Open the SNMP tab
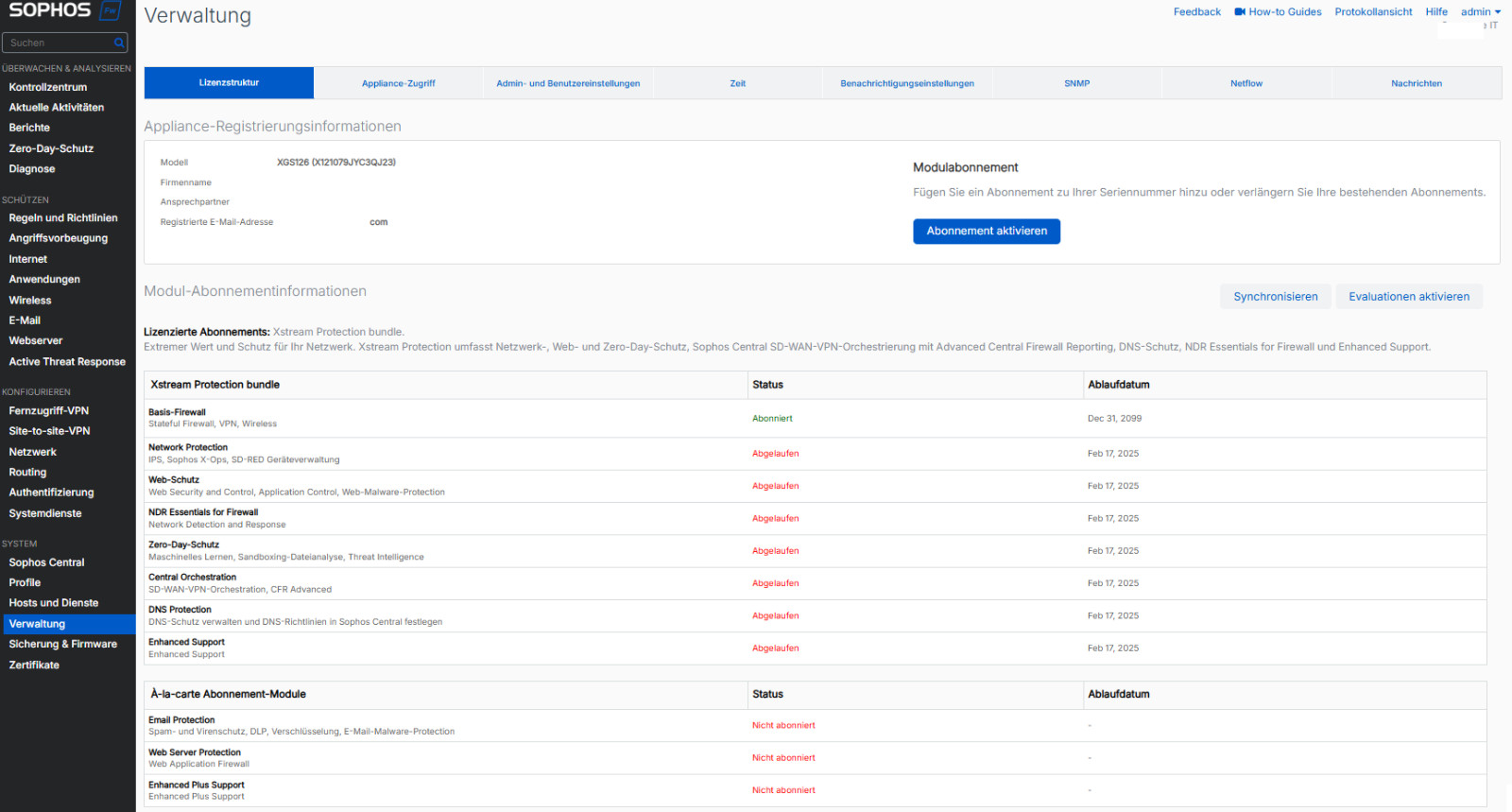The height and width of the screenshot is (812, 1512). [x=1076, y=83]
